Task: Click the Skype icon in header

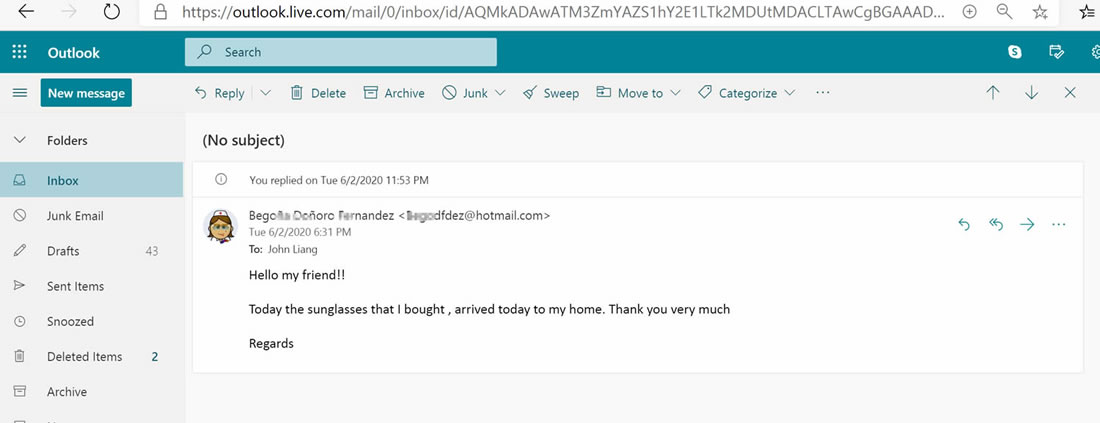Action: click(x=1015, y=52)
